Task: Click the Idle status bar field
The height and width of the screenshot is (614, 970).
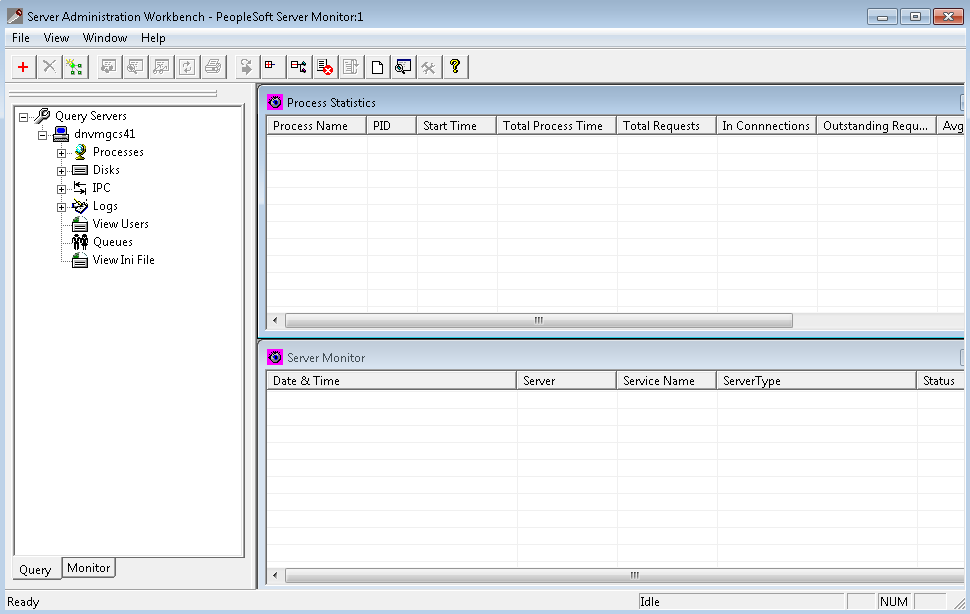Action: (741, 602)
